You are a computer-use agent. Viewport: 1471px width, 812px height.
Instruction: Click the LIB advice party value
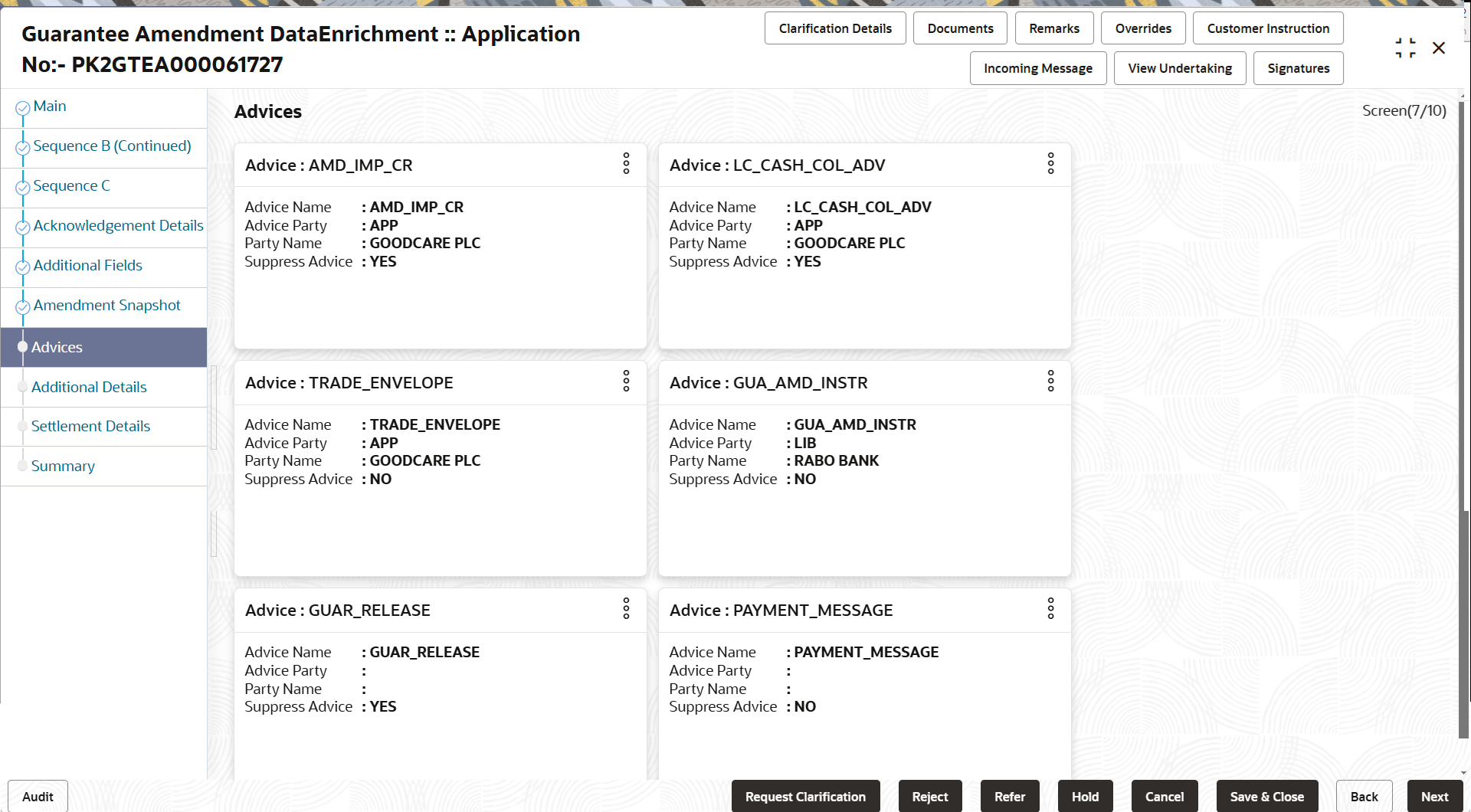pyautogui.click(x=805, y=444)
